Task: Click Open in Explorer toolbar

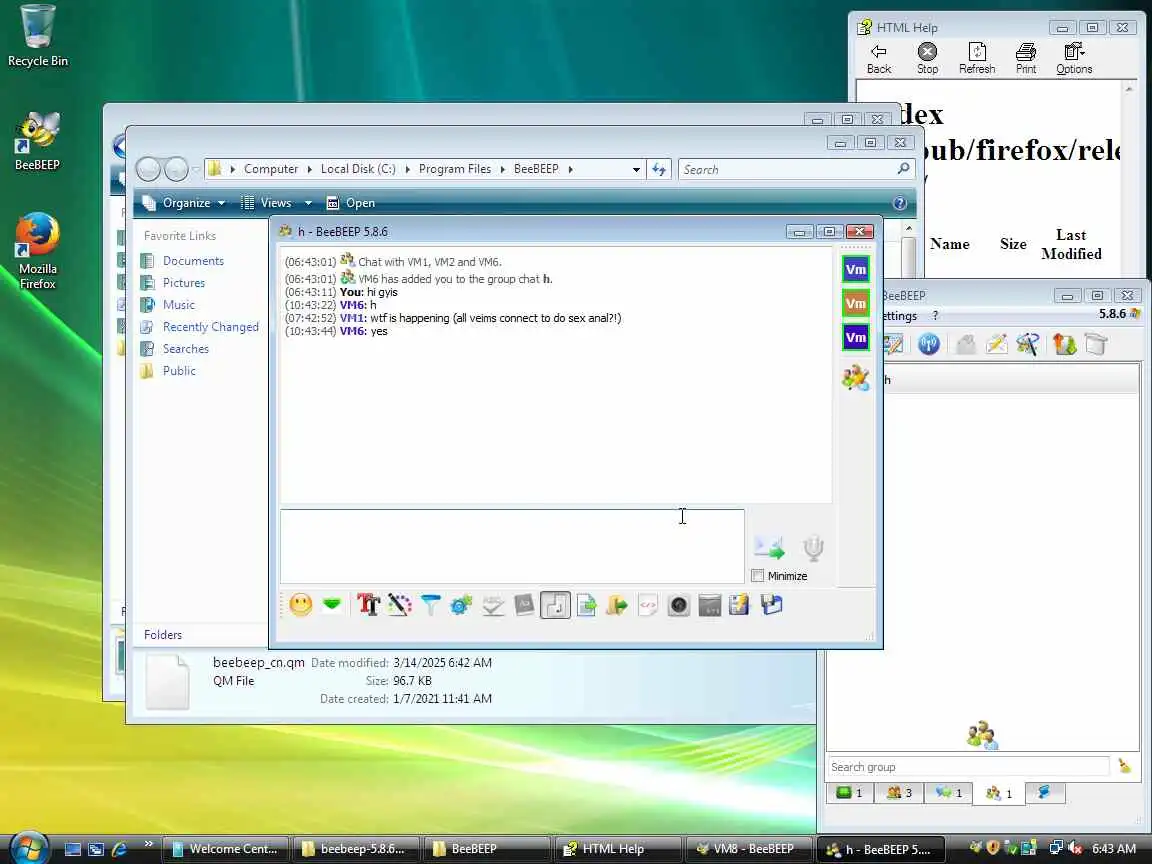Action: click(350, 203)
